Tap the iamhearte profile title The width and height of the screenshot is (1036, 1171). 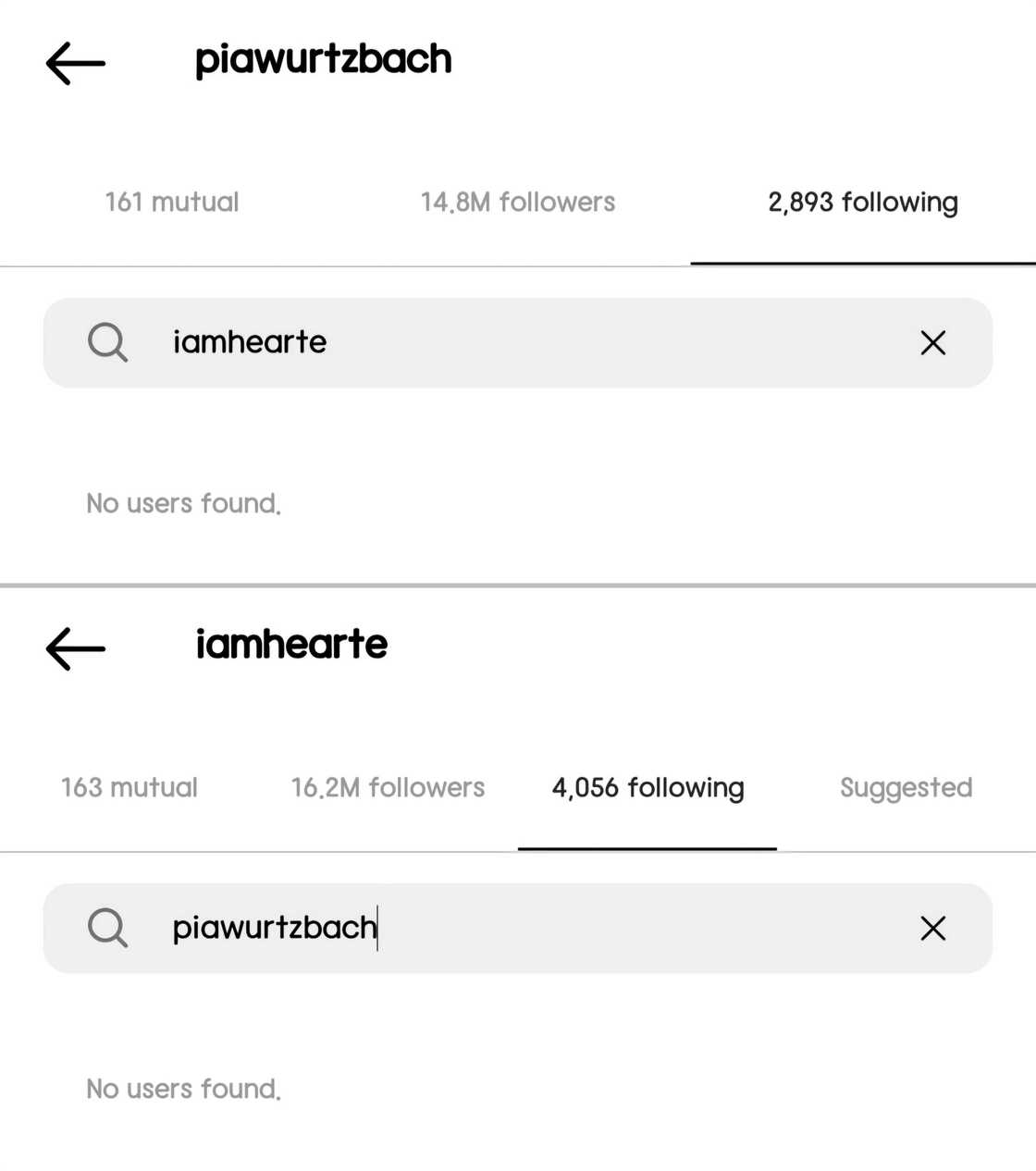click(x=291, y=644)
